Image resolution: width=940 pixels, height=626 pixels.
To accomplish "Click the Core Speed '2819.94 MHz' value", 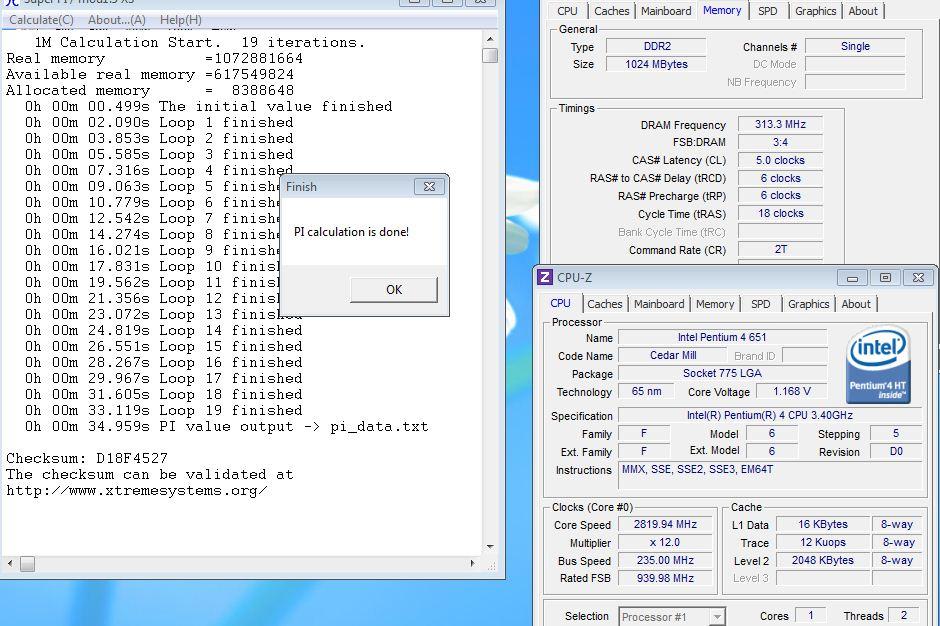I will point(665,525).
